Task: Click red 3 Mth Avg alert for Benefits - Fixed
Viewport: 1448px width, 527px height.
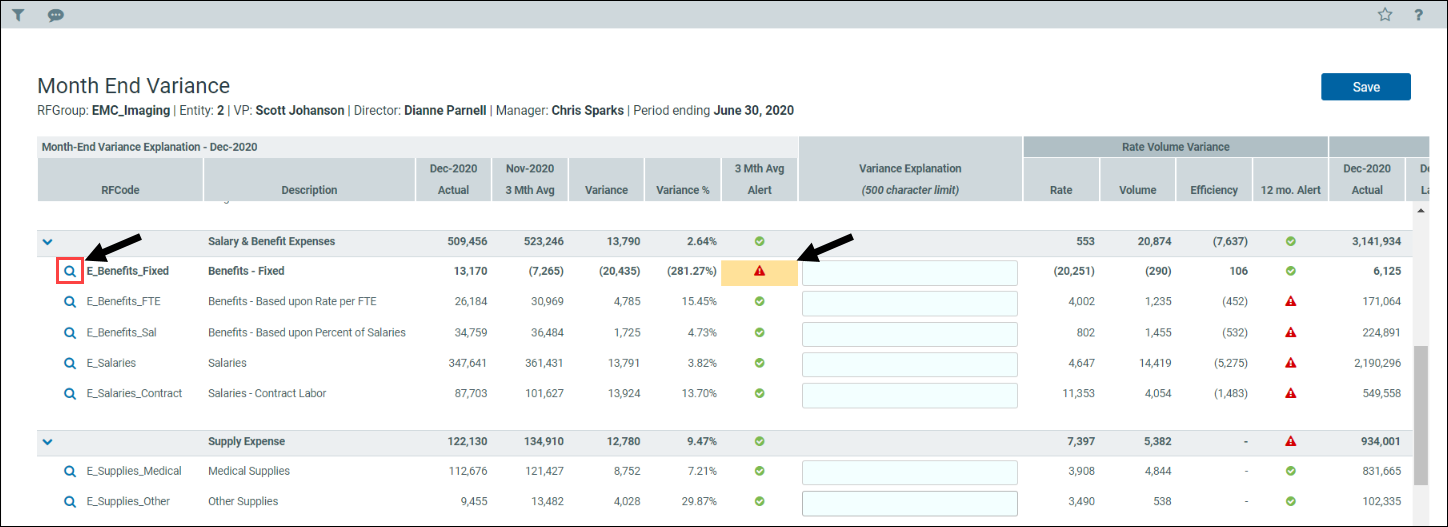Action: coord(759,271)
